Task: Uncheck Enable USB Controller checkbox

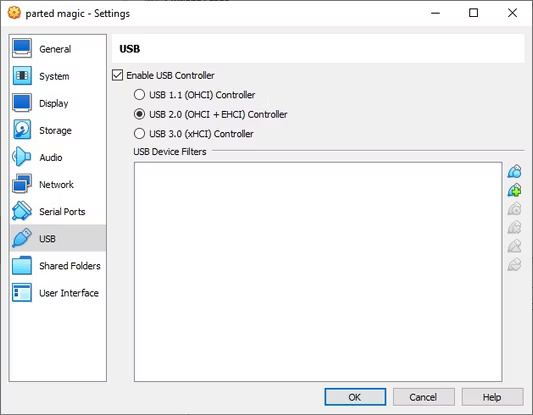Action: (x=117, y=75)
